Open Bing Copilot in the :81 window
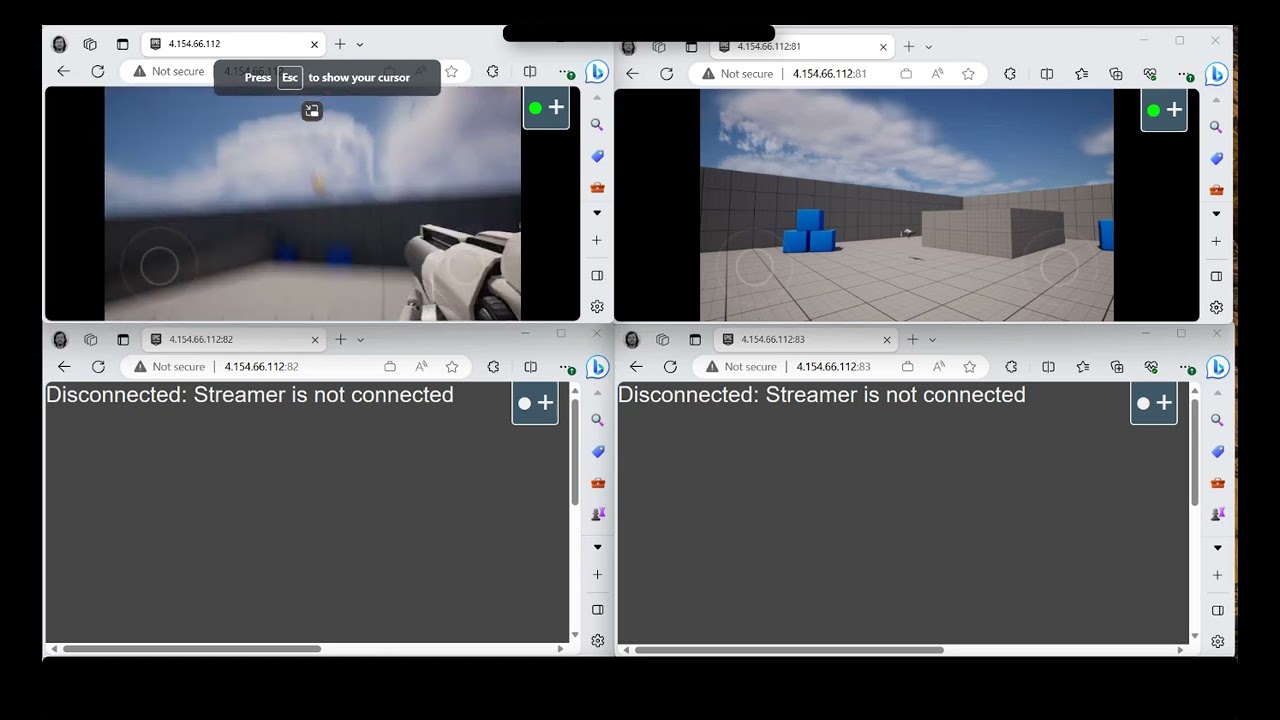The width and height of the screenshot is (1280, 720). click(x=1216, y=74)
